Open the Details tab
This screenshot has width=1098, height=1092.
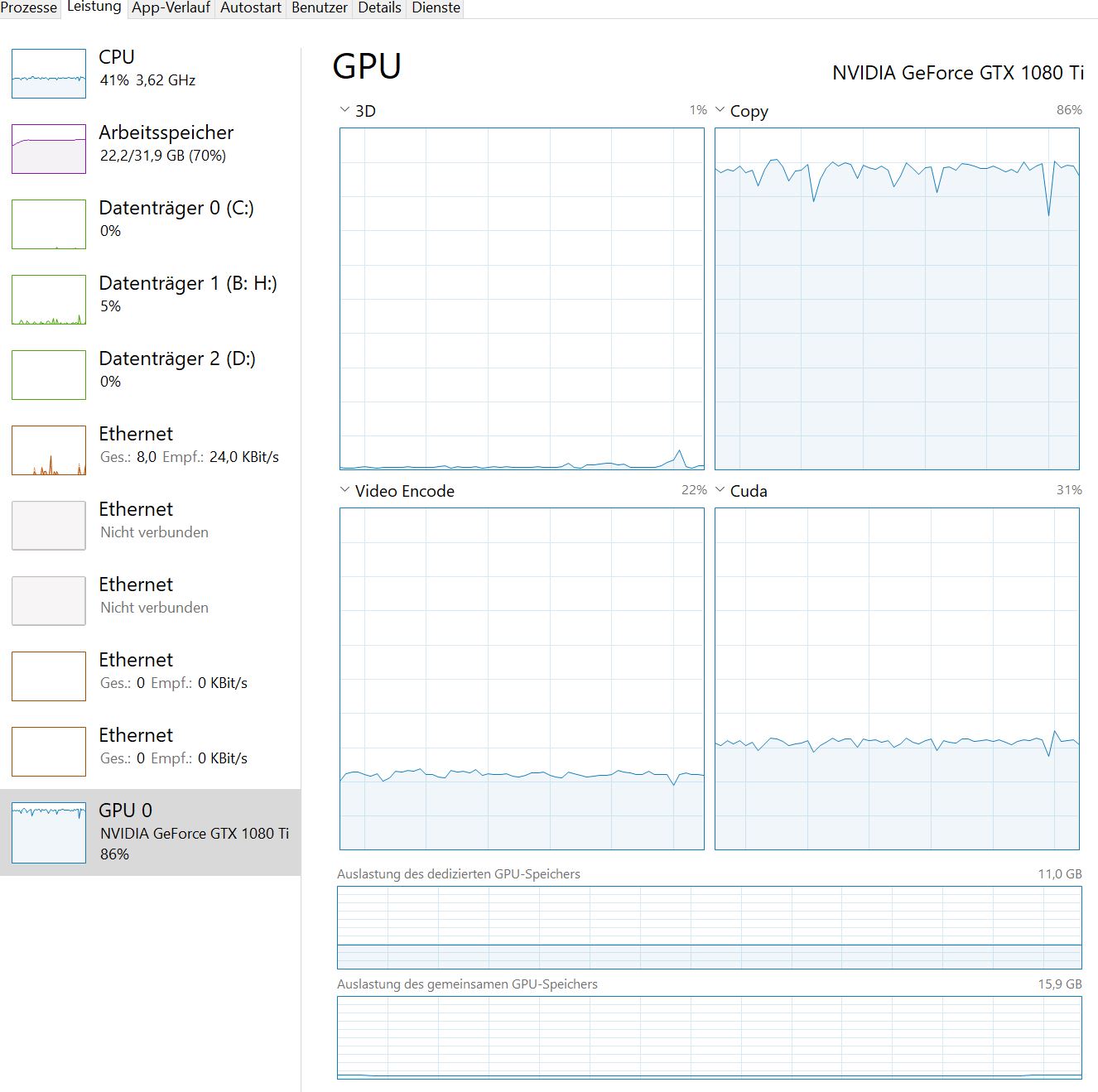(x=379, y=8)
